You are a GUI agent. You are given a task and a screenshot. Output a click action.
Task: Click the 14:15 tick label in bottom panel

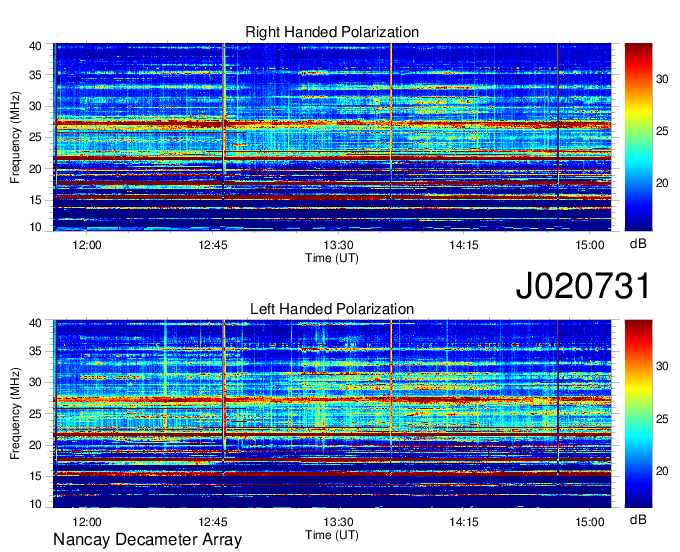464,522
